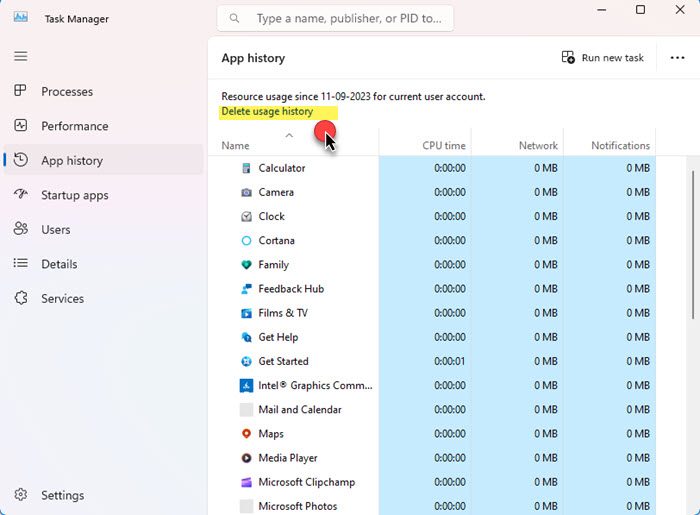
Task: Click the search box field
Action: coord(335,18)
